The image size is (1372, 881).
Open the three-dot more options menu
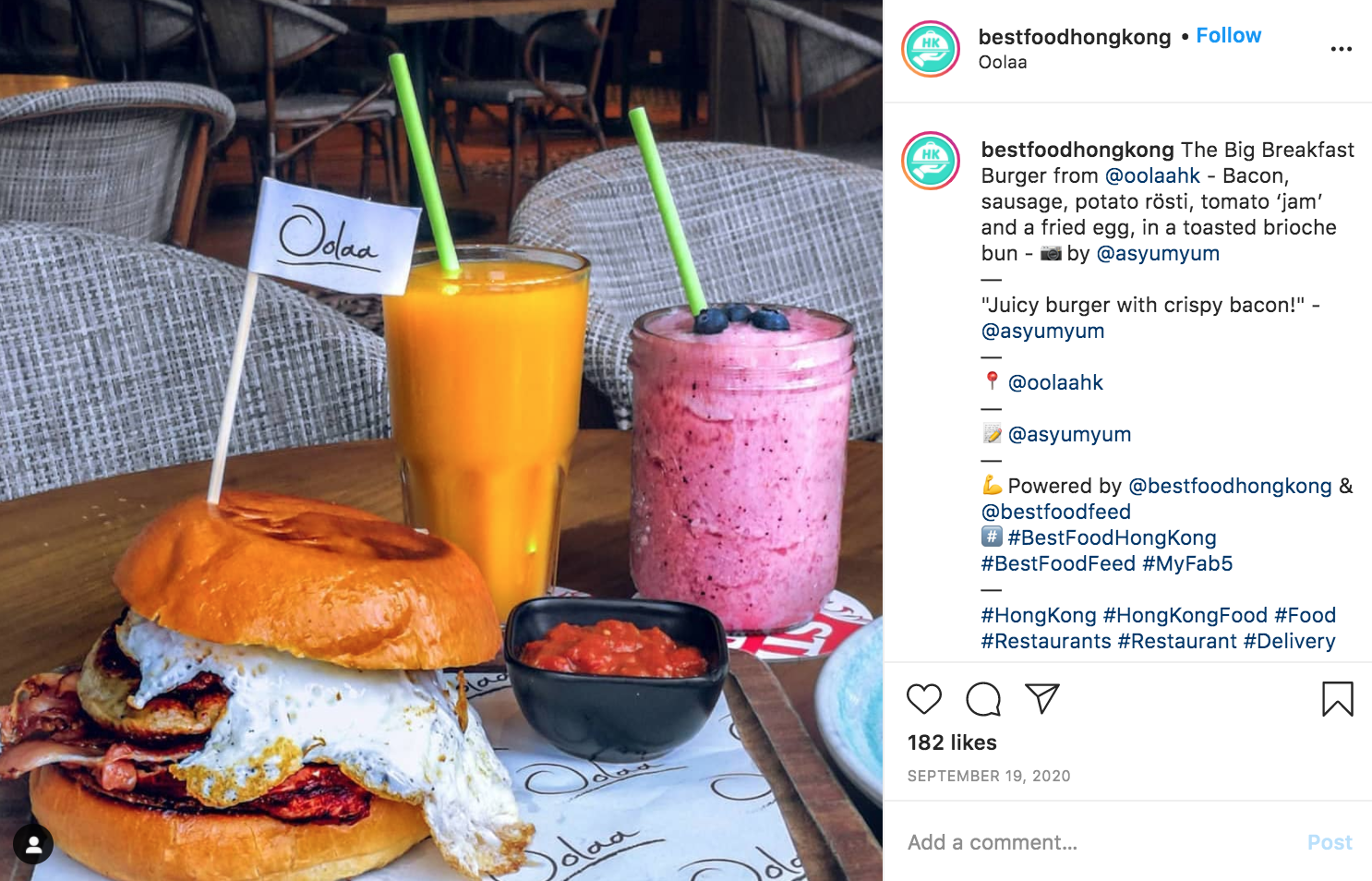[x=1342, y=49]
